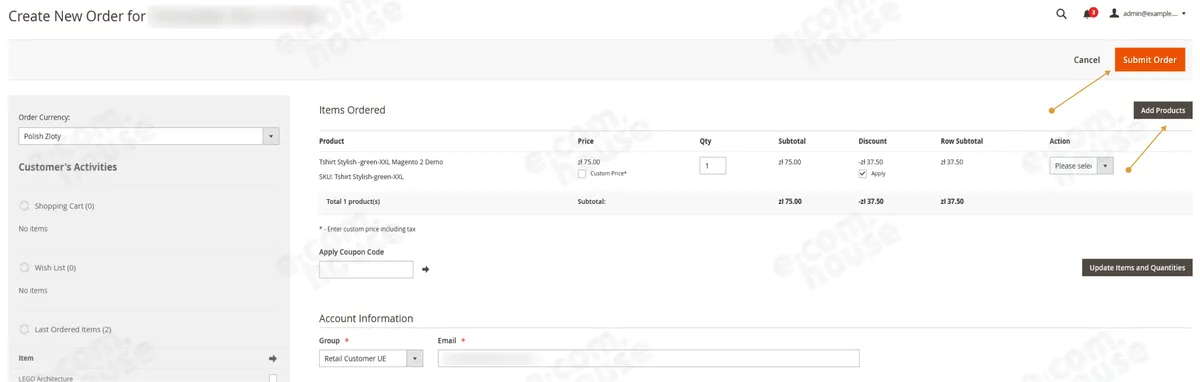Click the SKU: Tshirt Stylish-green-XXL text
Image resolution: width=1200 pixels, height=382 pixels.
pyautogui.click(x=361, y=176)
